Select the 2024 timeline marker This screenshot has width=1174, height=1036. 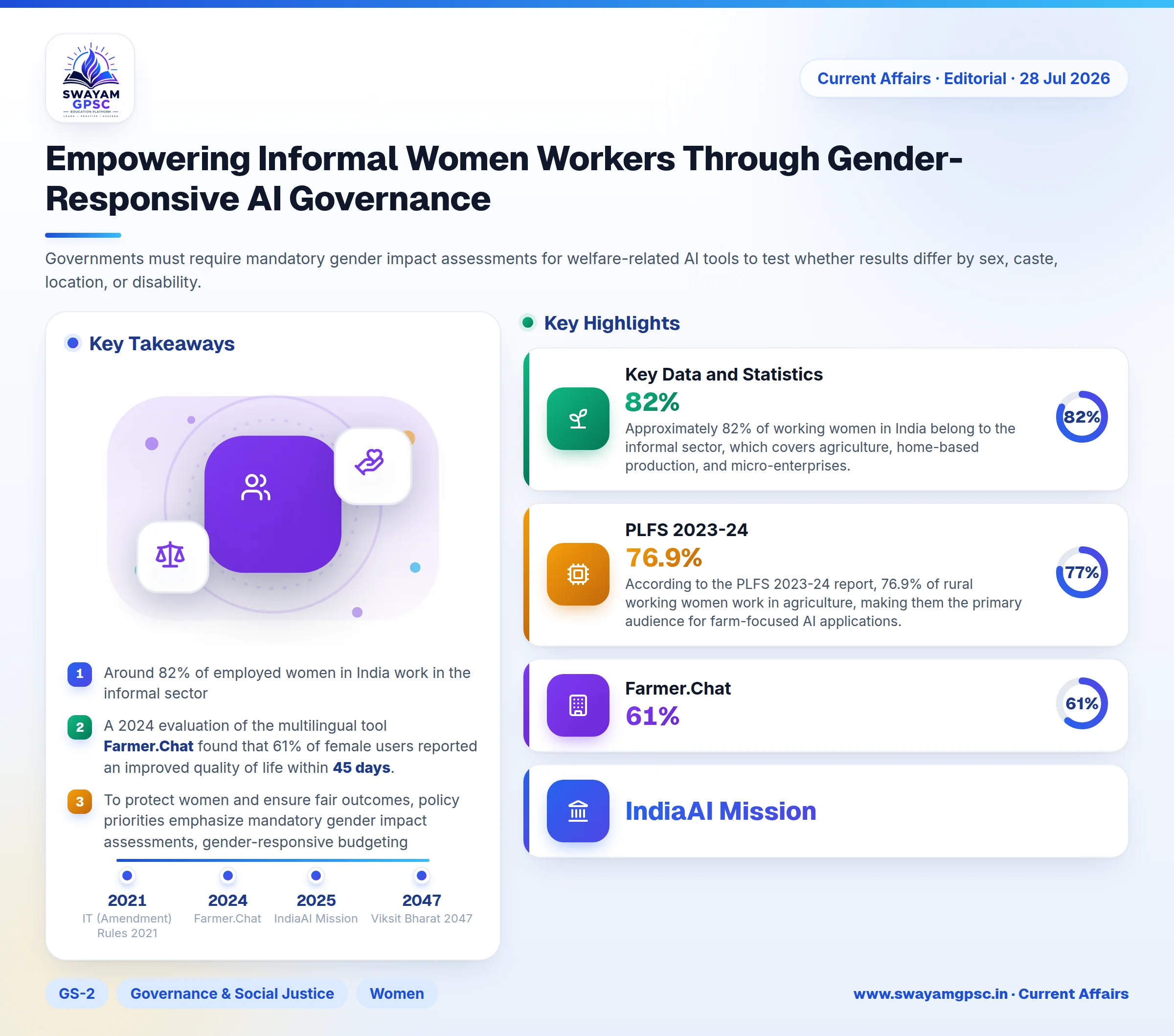point(228,875)
